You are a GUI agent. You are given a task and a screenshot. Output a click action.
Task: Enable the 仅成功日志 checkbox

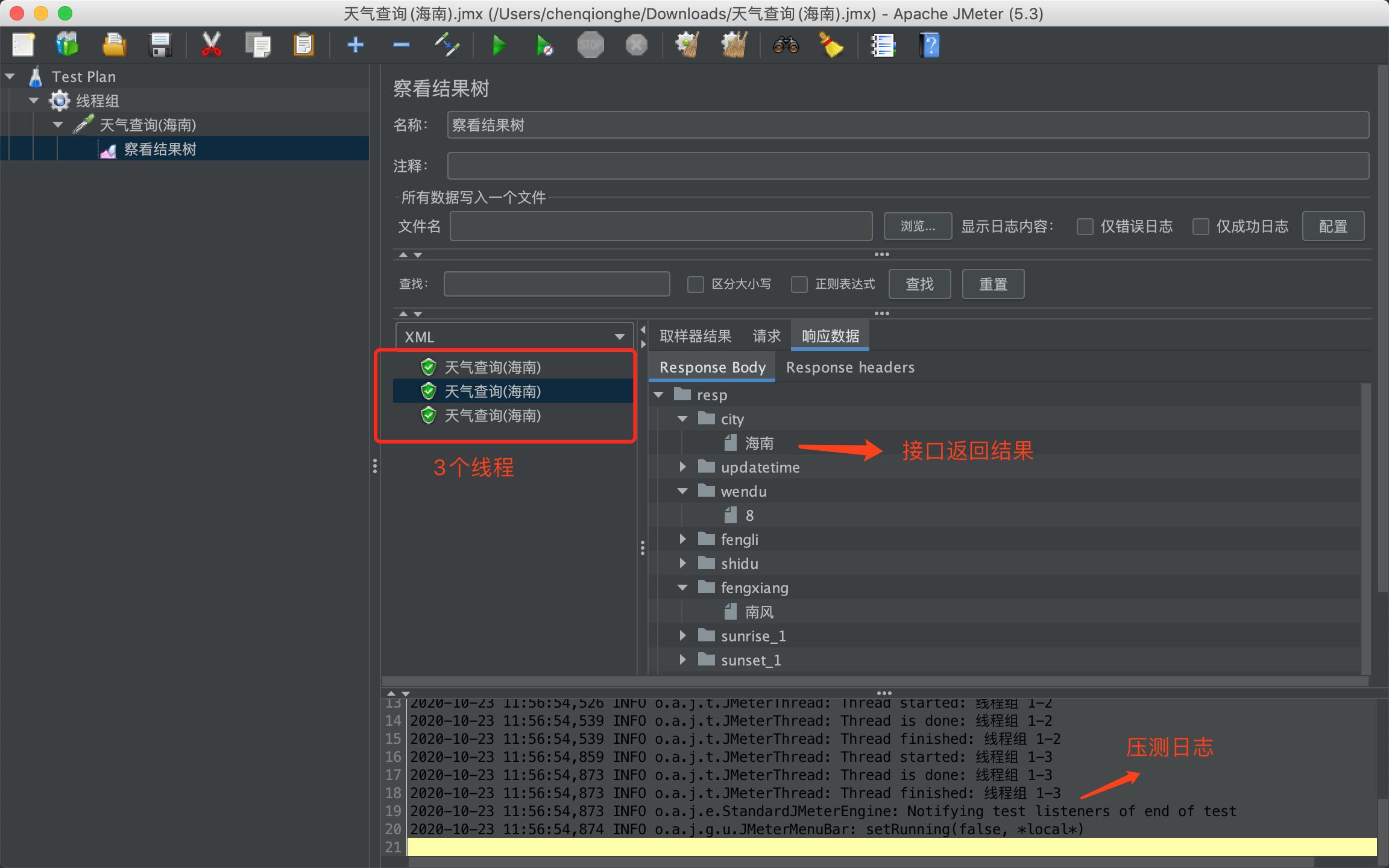pos(1201,227)
